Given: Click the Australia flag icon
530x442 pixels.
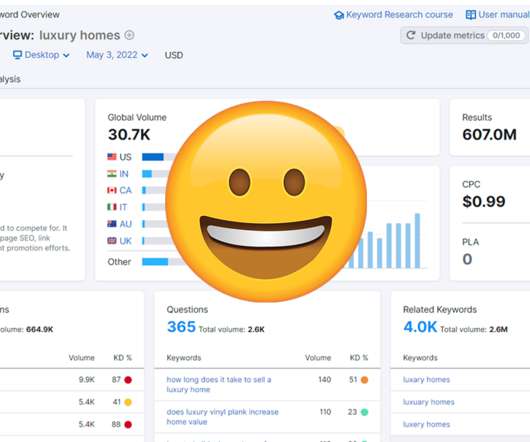Looking at the screenshot, I should tap(112, 224).
